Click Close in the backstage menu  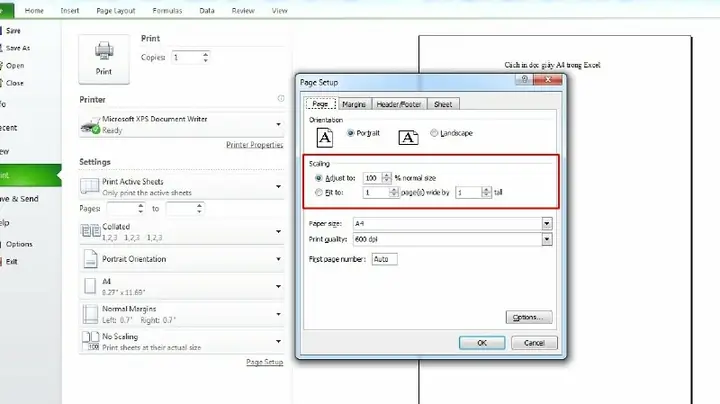(x=15, y=83)
